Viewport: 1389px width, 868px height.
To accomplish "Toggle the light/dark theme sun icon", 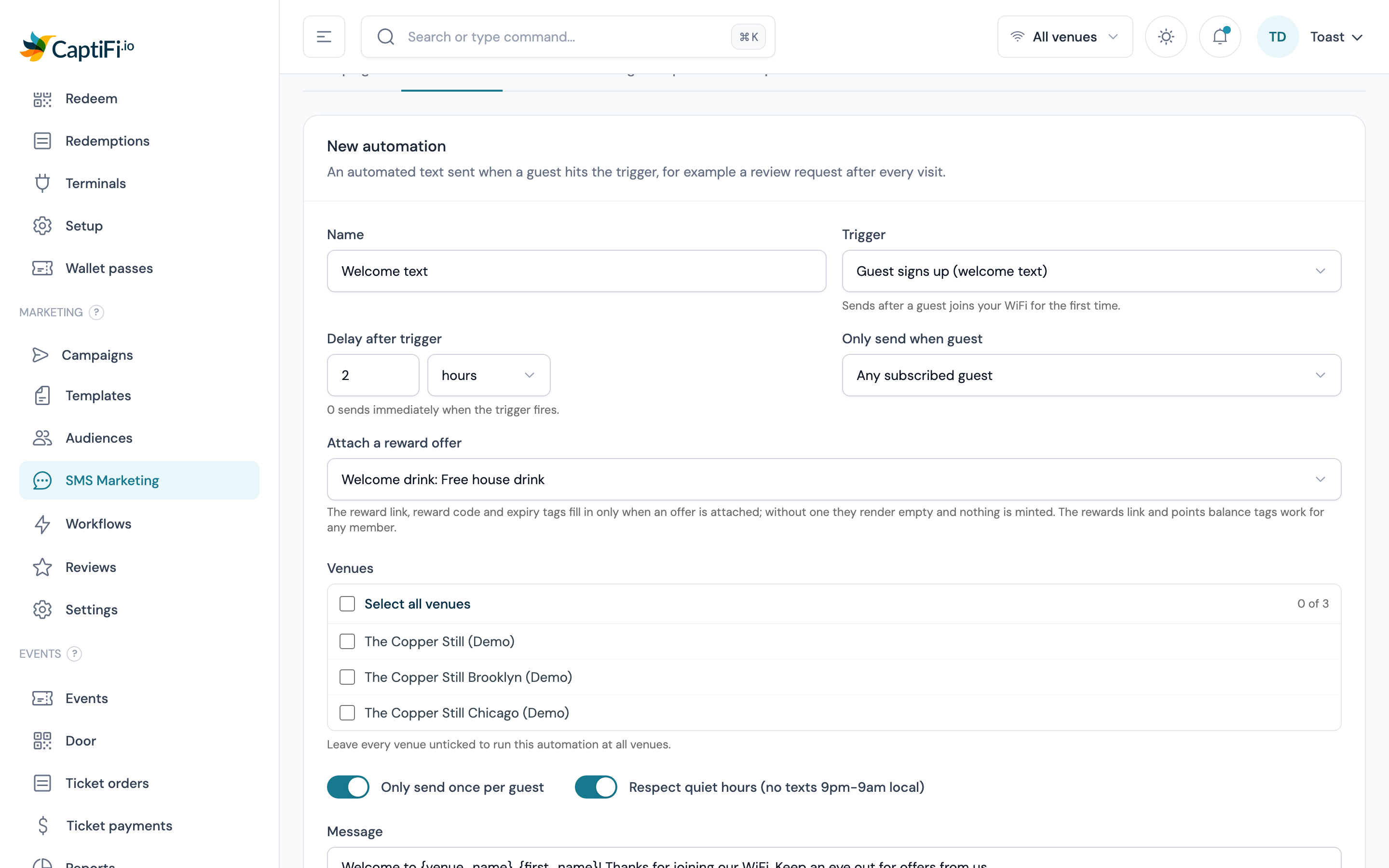I will pos(1166,37).
